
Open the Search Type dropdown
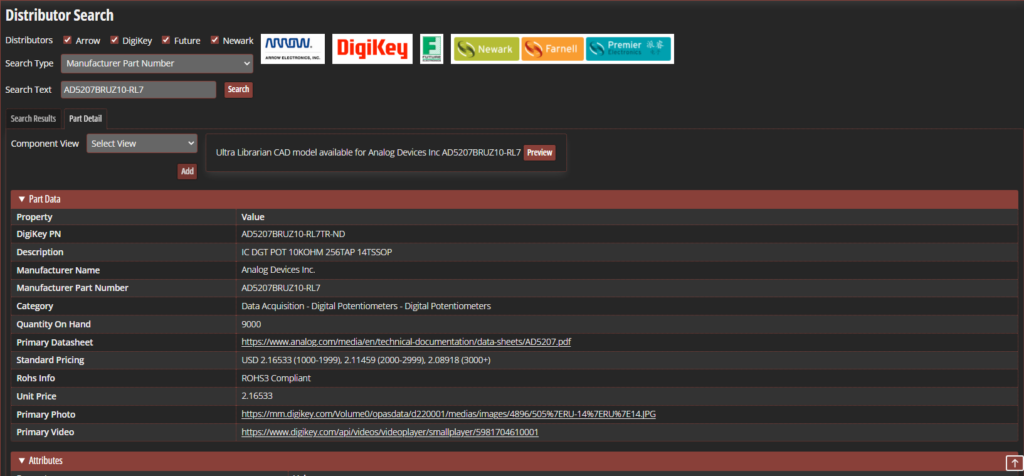(157, 63)
